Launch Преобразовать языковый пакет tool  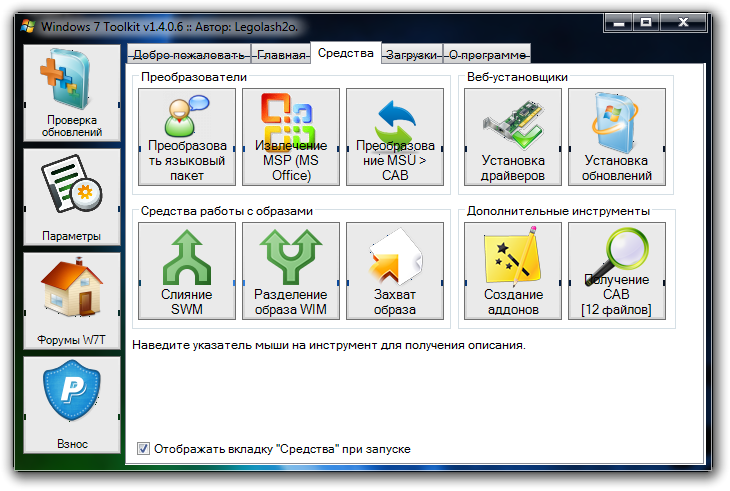click(x=187, y=137)
